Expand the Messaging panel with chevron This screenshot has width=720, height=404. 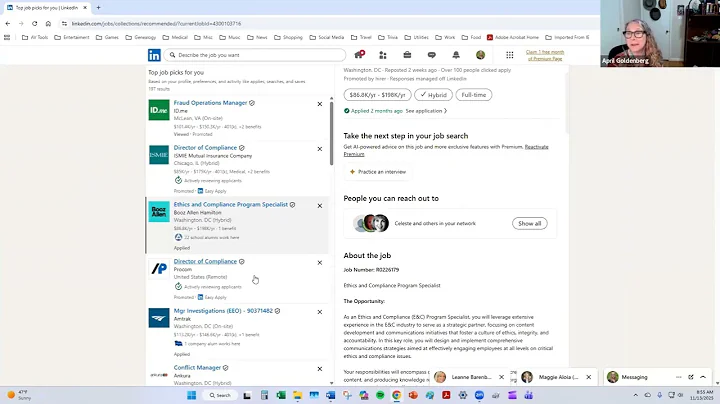point(703,377)
